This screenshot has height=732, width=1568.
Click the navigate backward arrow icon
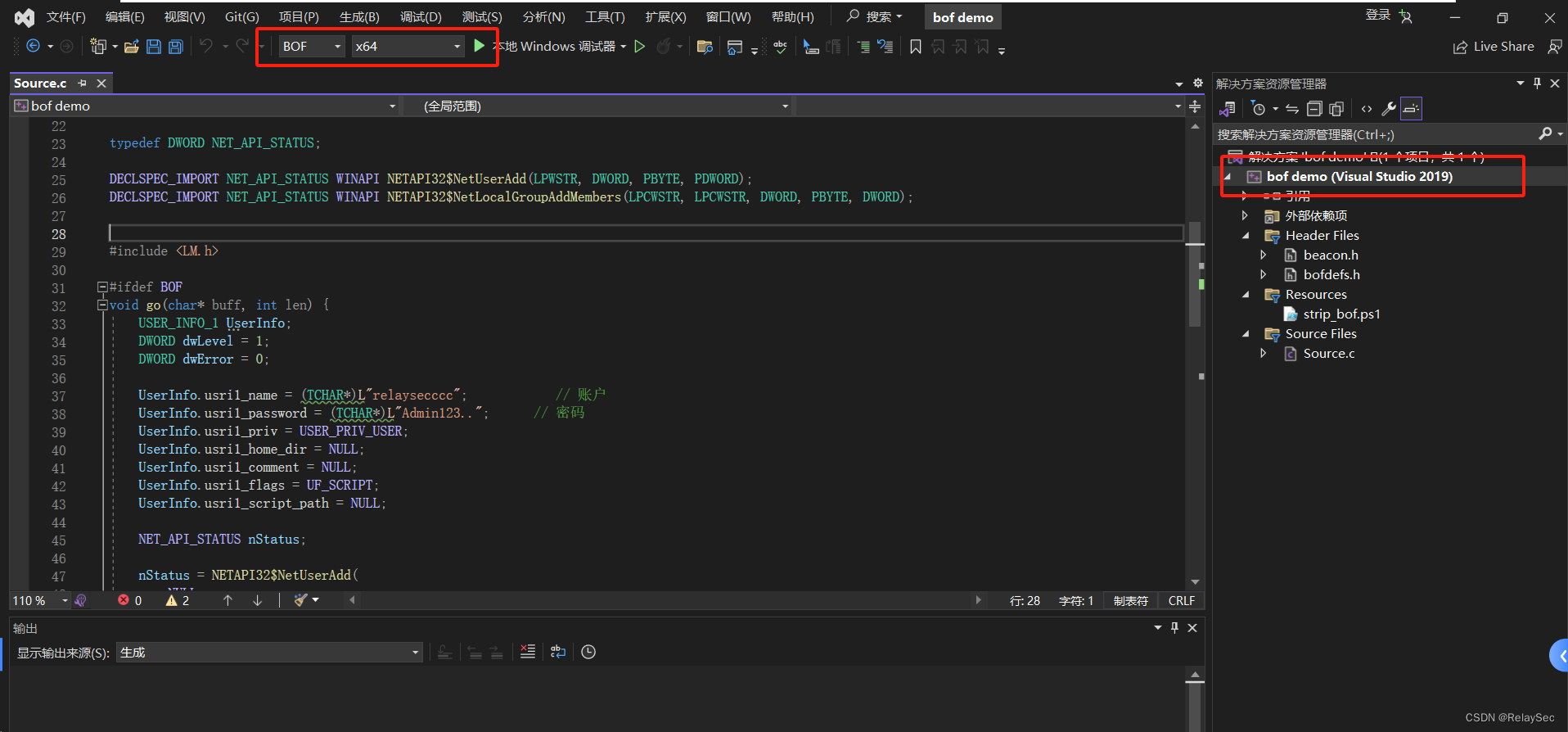(33, 47)
